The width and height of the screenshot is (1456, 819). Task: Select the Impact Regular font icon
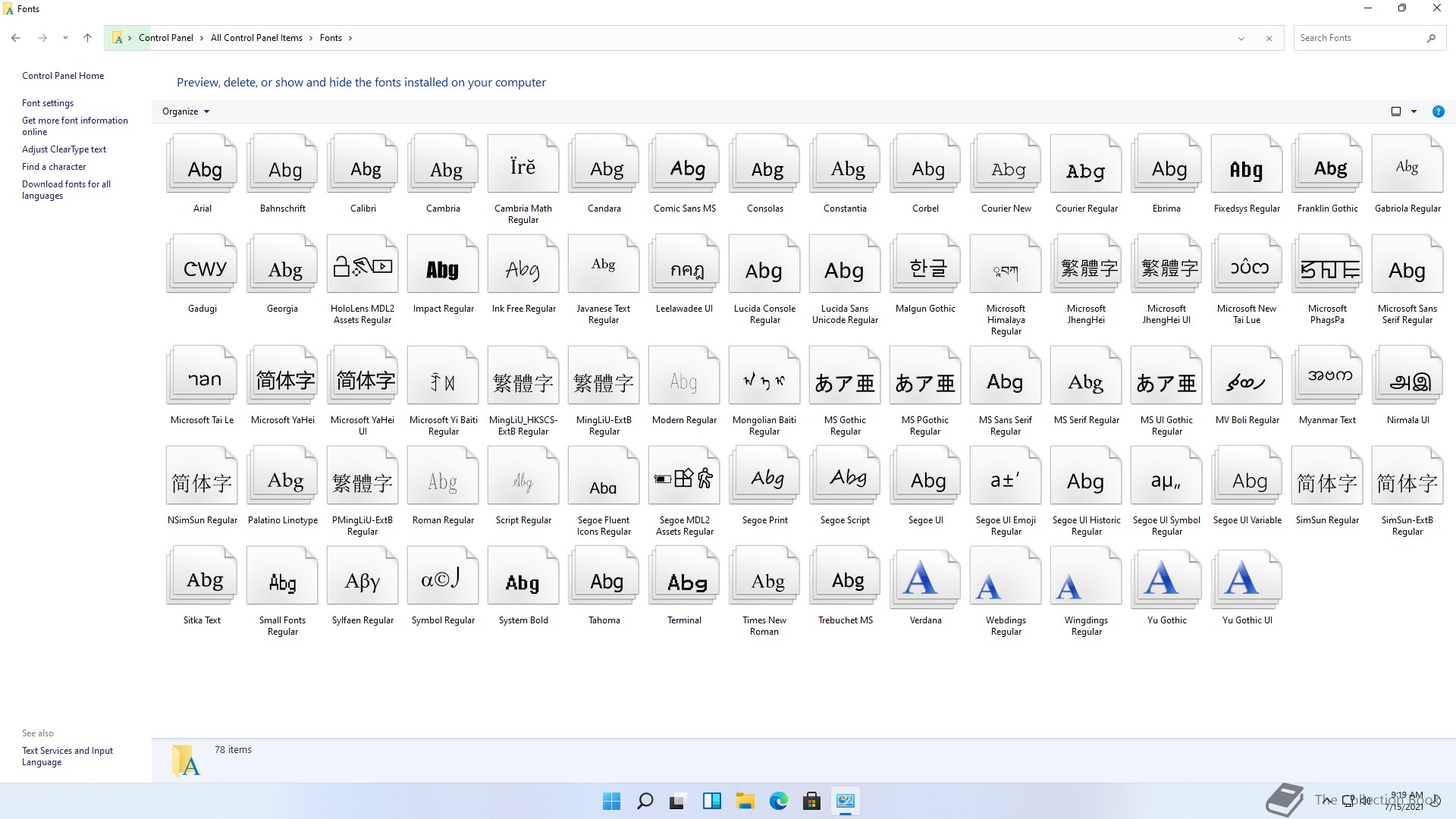tap(443, 264)
